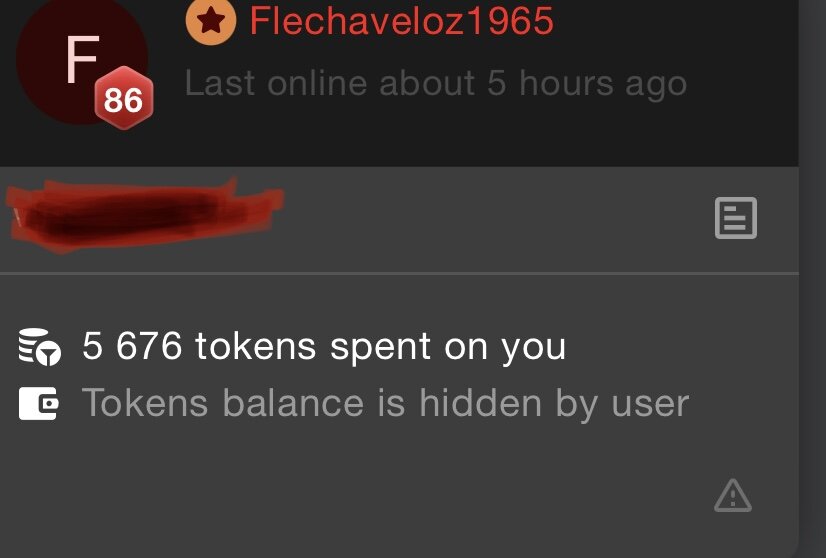
Task: Click the Last online about 5 hours ago text
Action: [x=436, y=83]
